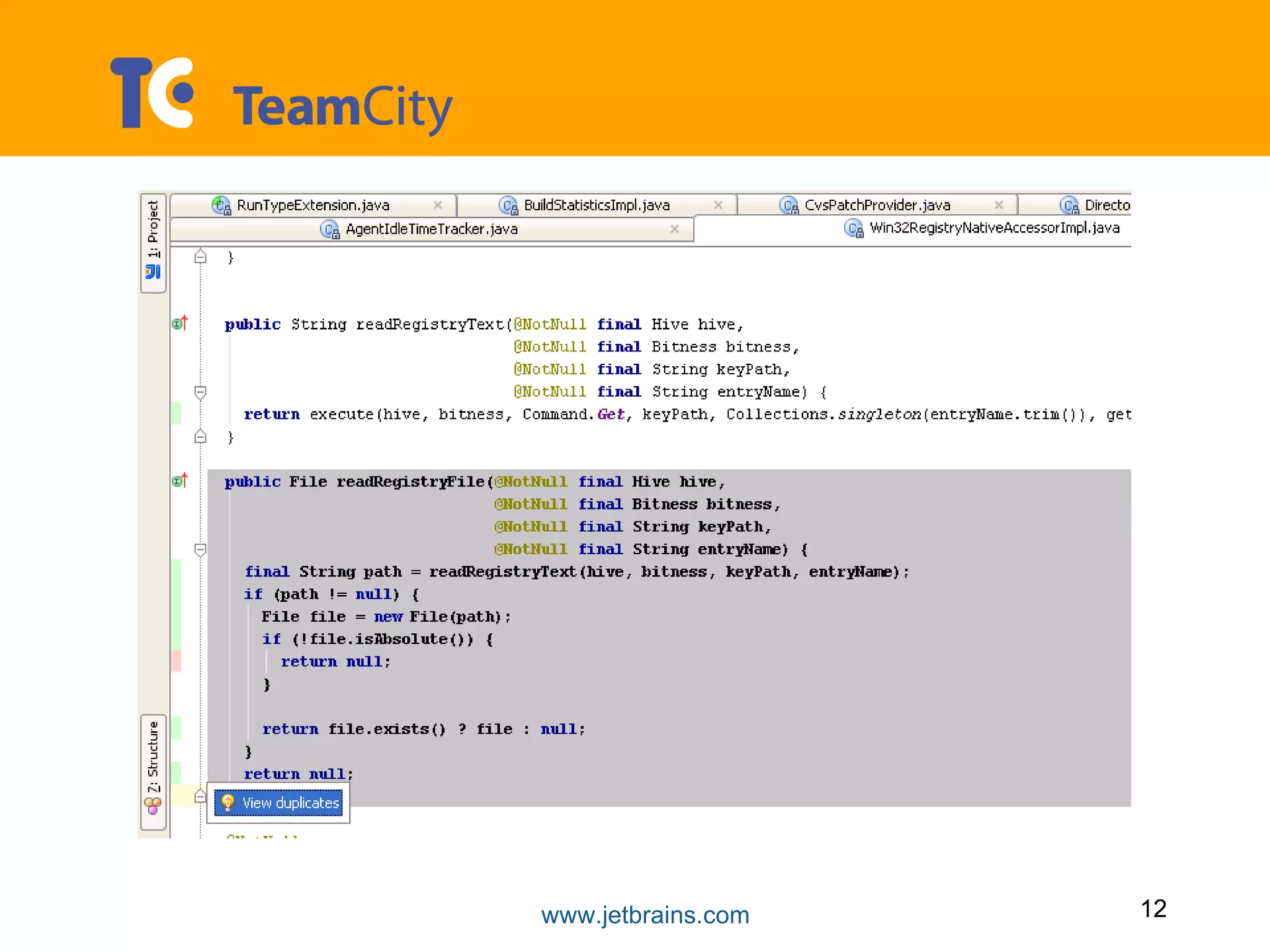The width and height of the screenshot is (1270, 952).
Task: Close the AgentIdleTimeTracker.java tab
Action: [675, 229]
